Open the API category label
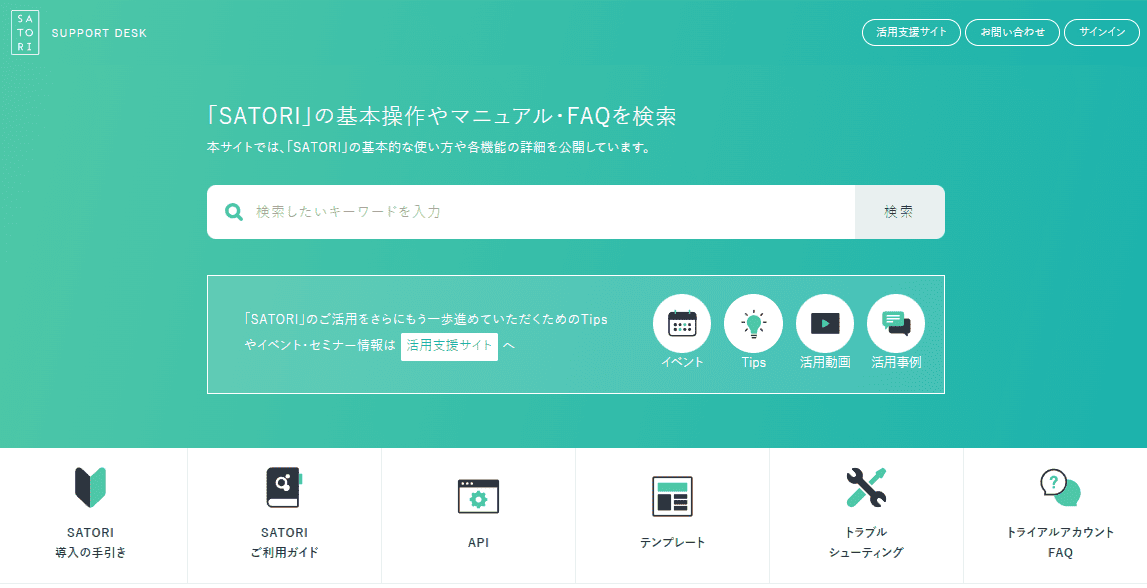Image resolution: width=1147 pixels, height=588 pixels. [x=478, y=543]
